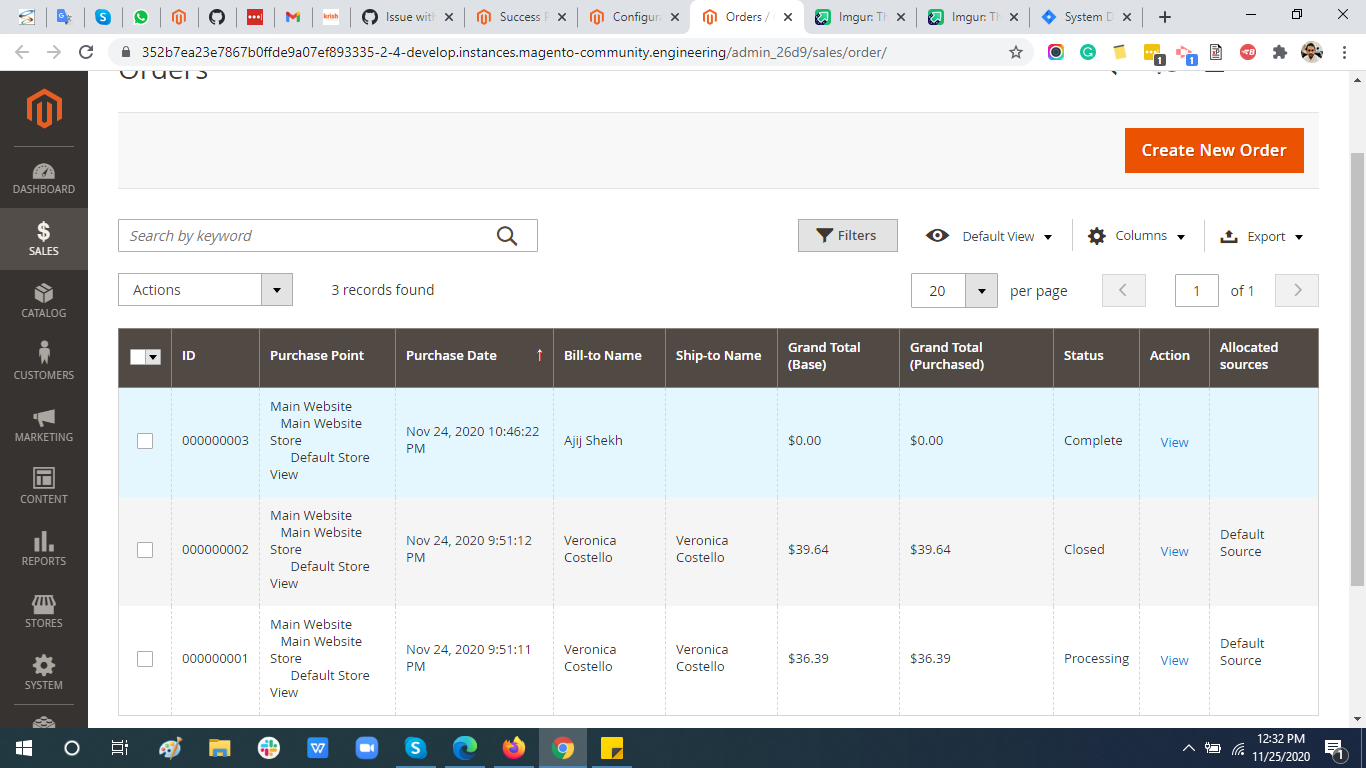
Task: Open the Catalog section
Action: (44, 302)
